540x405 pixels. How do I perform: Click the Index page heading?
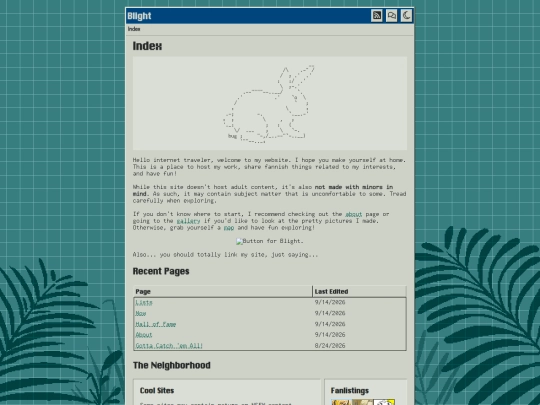[147, 46]
